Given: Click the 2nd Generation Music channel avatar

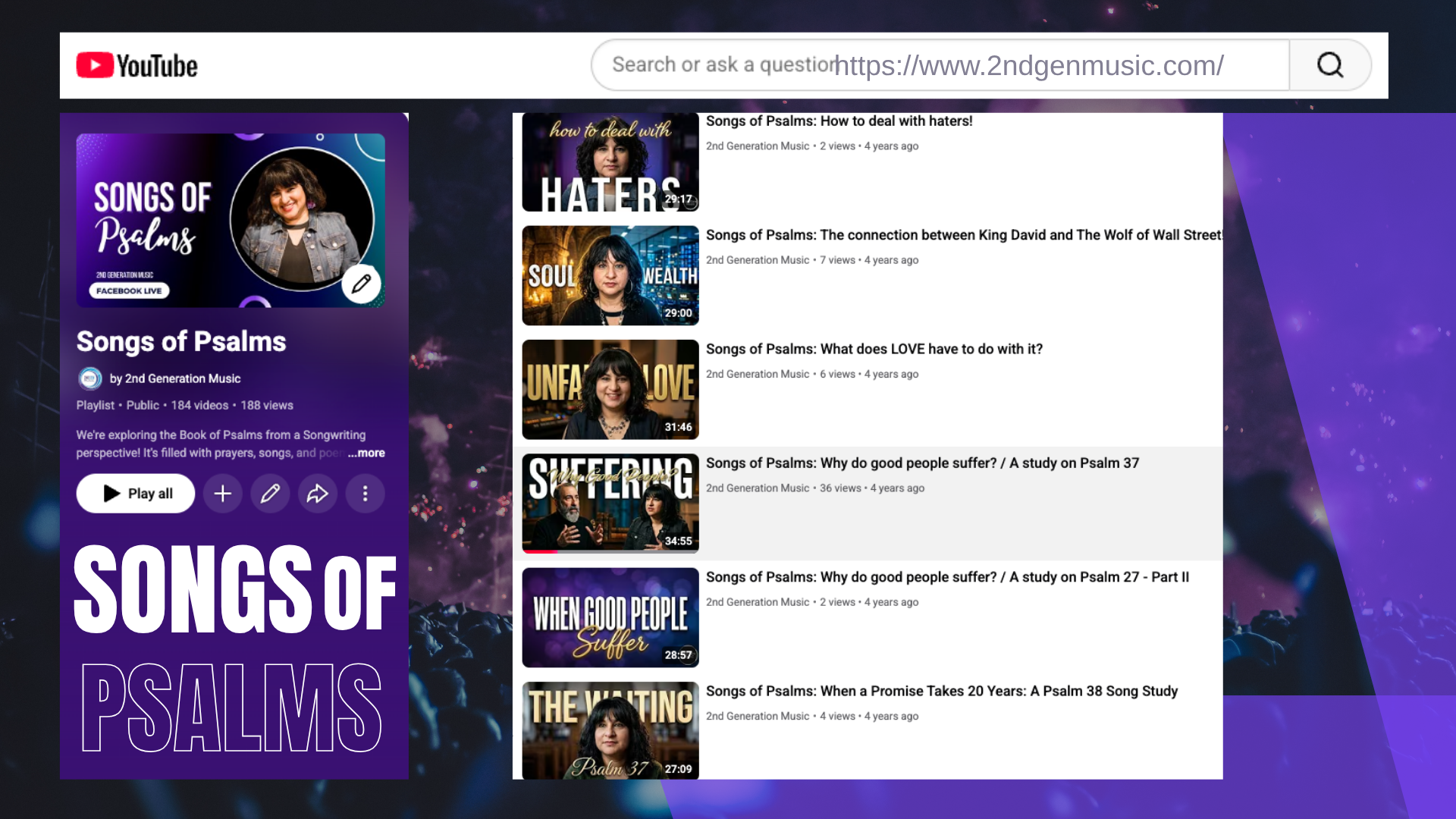Looking at the screenshot, I should click(x=90, y=378).
